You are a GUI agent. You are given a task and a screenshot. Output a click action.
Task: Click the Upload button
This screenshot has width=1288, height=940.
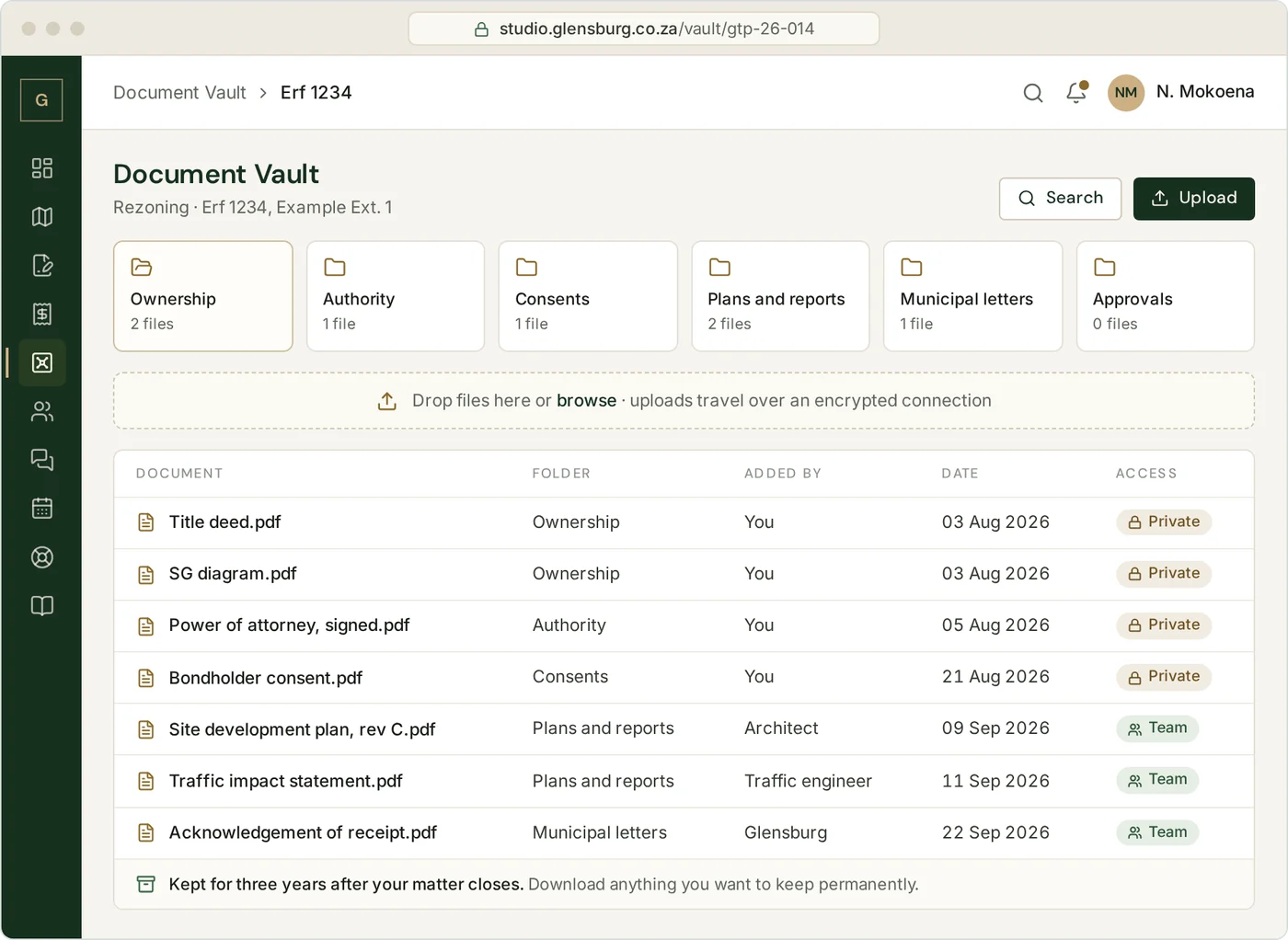[1194, 199]
